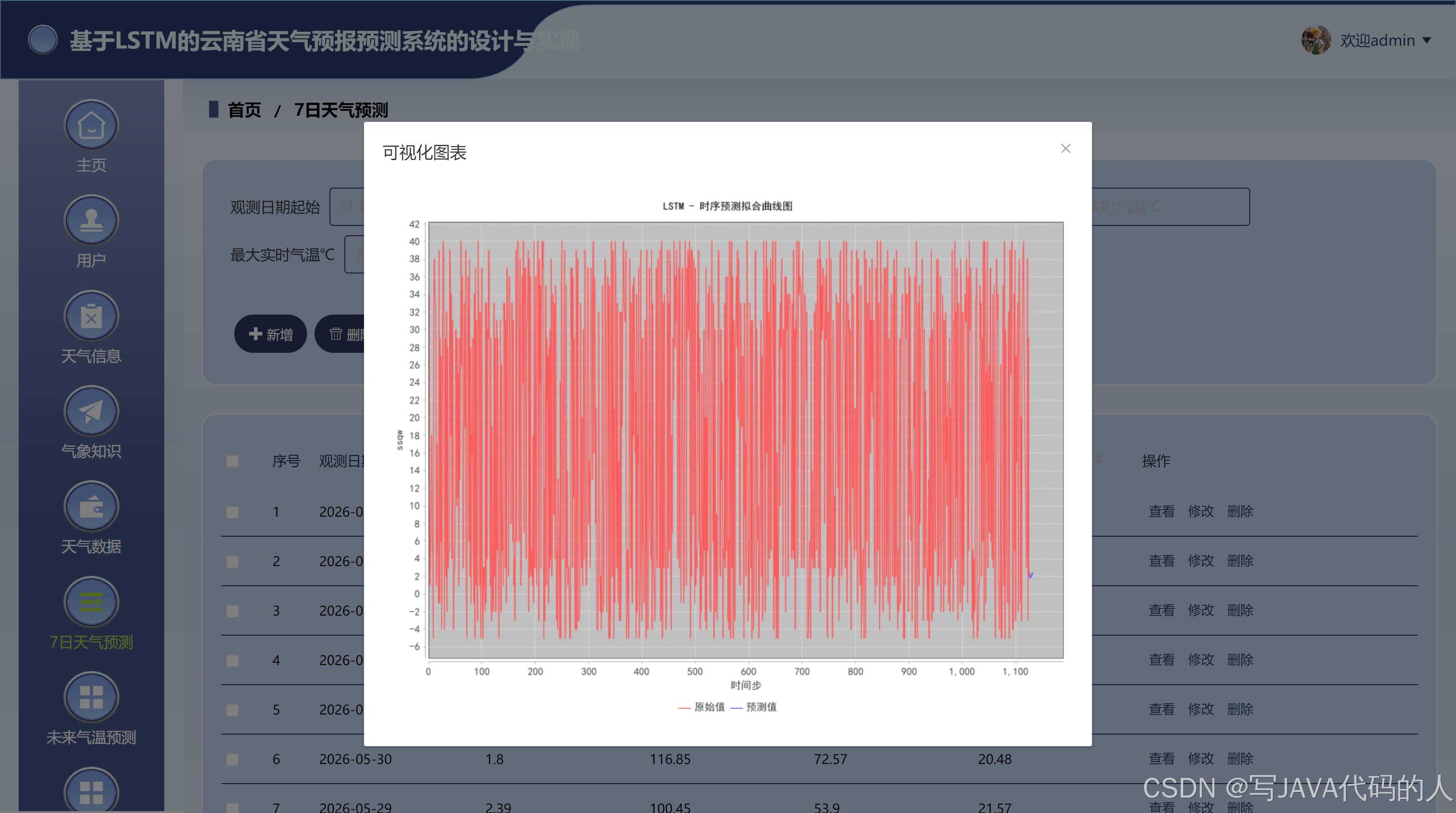Click the 天气数据 sidebar label
Viewport: 1456px width, 813px height.
pyautogui.click(x=91, y=547)
